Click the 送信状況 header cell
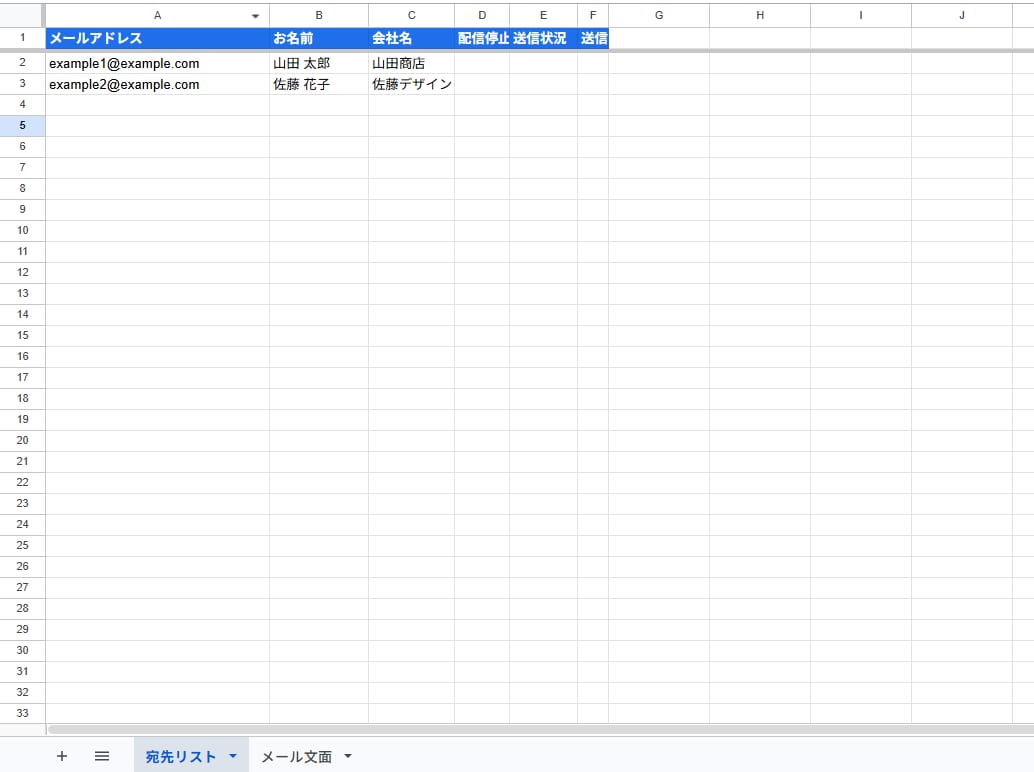The image size is (1034, 772). [543, 38]
